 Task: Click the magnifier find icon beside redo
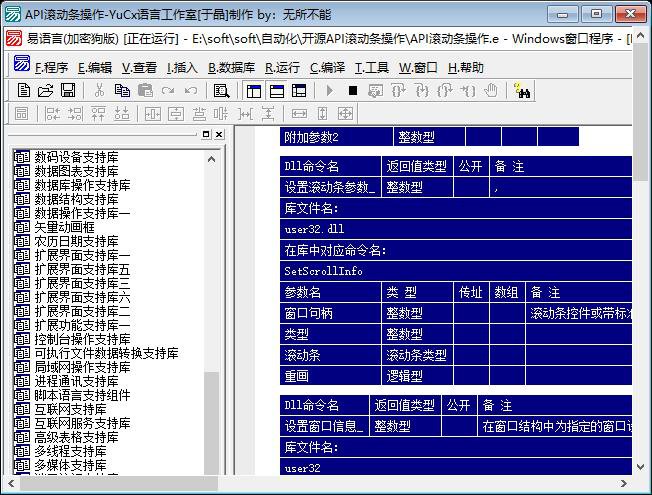tap(222, 91)
